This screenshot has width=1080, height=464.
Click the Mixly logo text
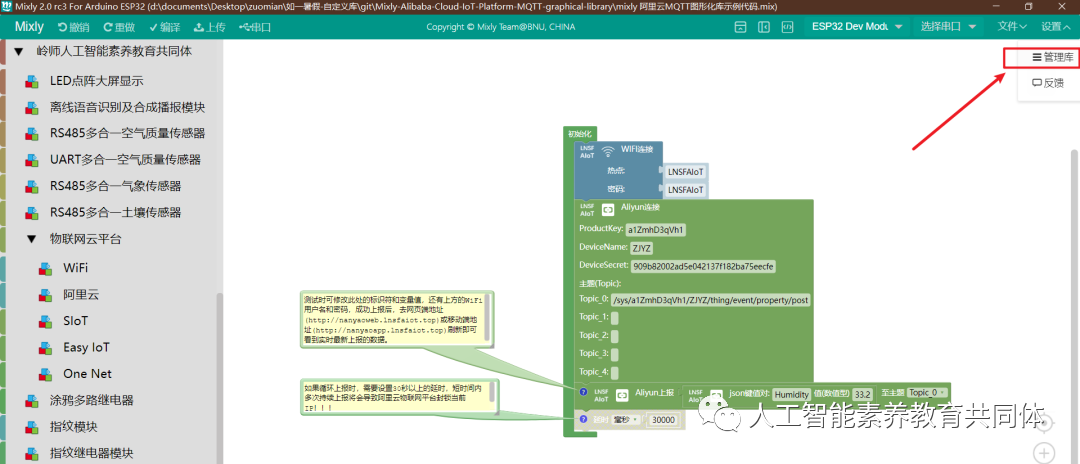click(x=29, y=27)
